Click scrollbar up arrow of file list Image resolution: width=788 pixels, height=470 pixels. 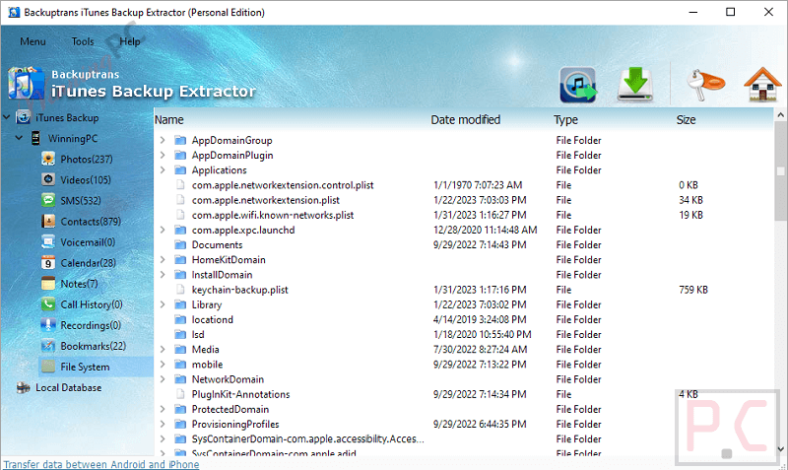[780, 115]
